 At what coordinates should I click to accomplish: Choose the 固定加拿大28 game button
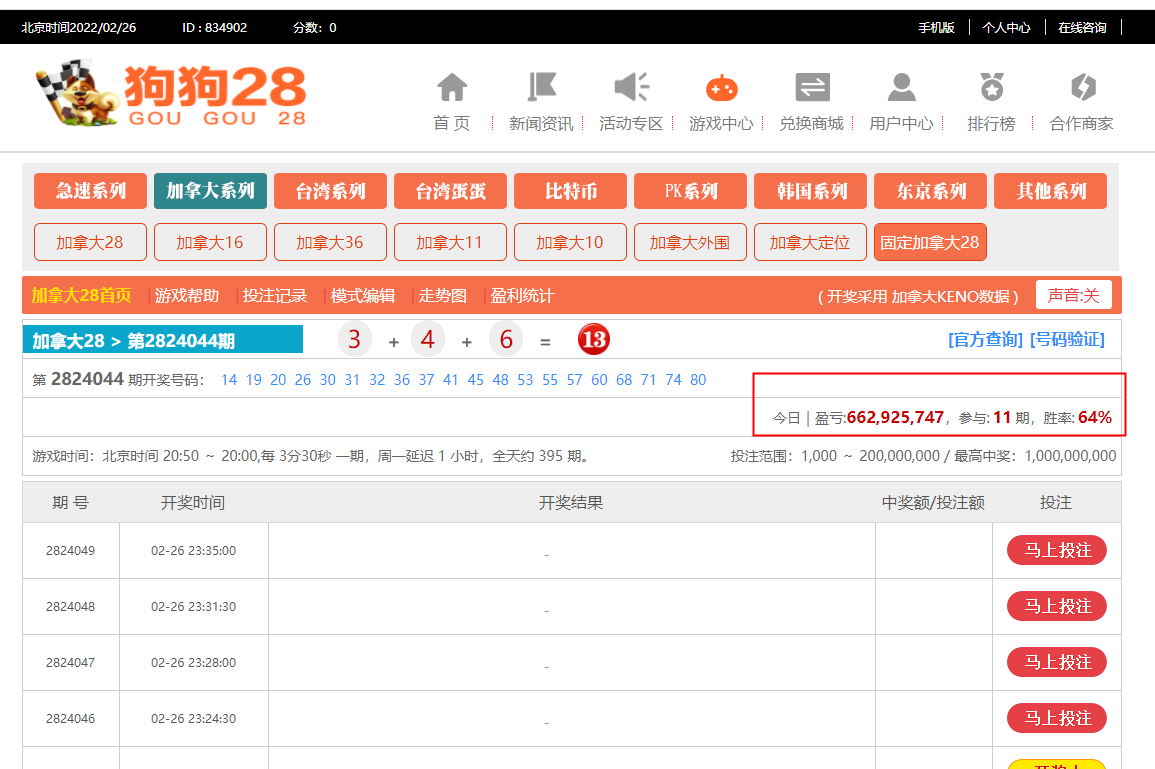[x=930, y=242]
